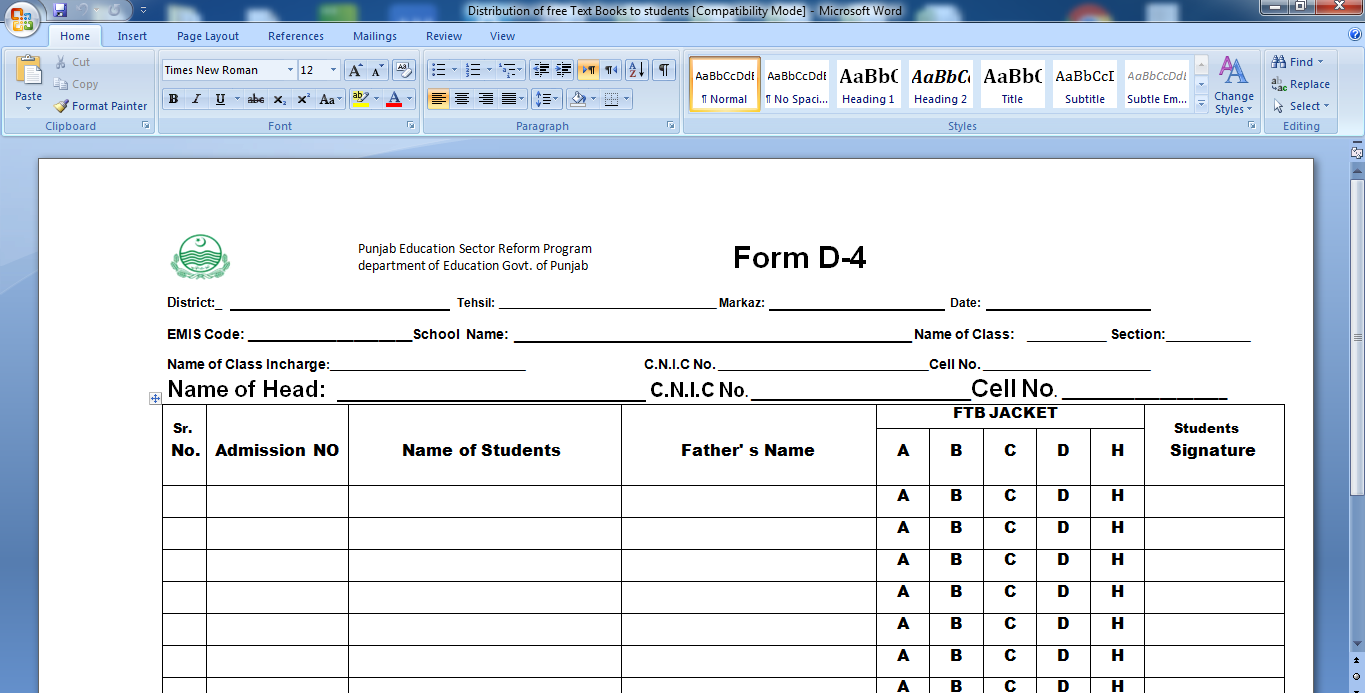Apply strikethrough formatting to text

click(x=258, y=98)
